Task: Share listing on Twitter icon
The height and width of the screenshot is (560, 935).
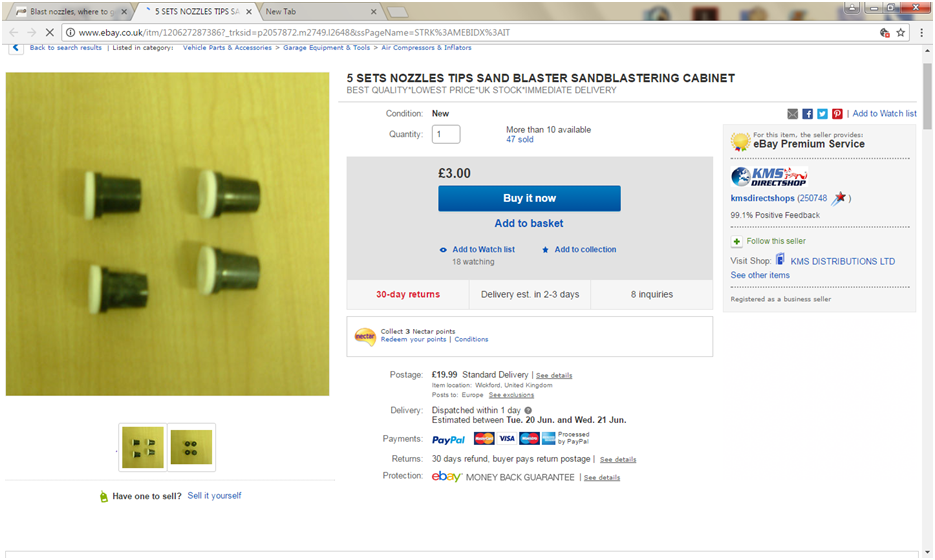Action: [822, 114]
